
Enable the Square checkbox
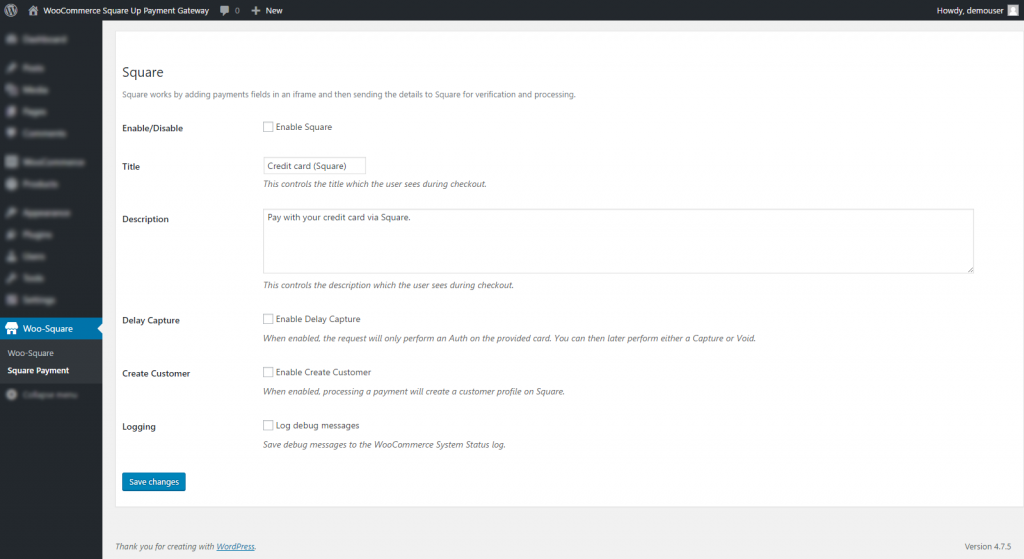pos(268,127)
